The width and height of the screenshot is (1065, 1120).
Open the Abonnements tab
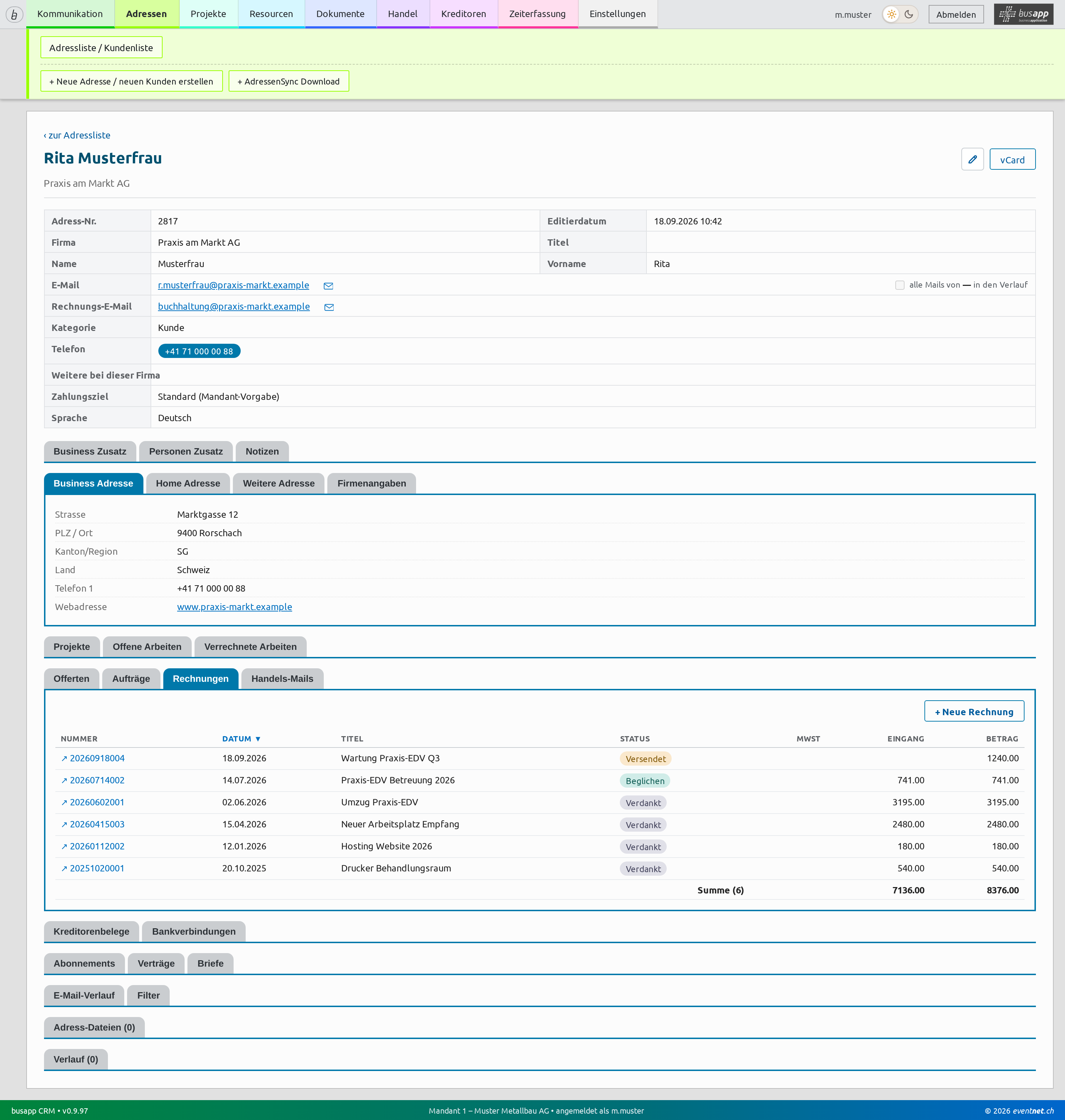pos(84,963)
